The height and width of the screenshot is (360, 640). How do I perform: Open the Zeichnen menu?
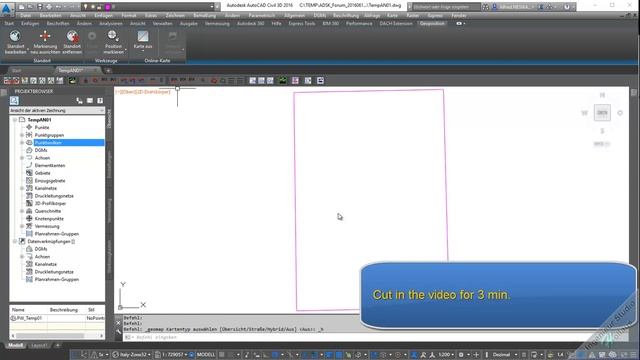175,16
